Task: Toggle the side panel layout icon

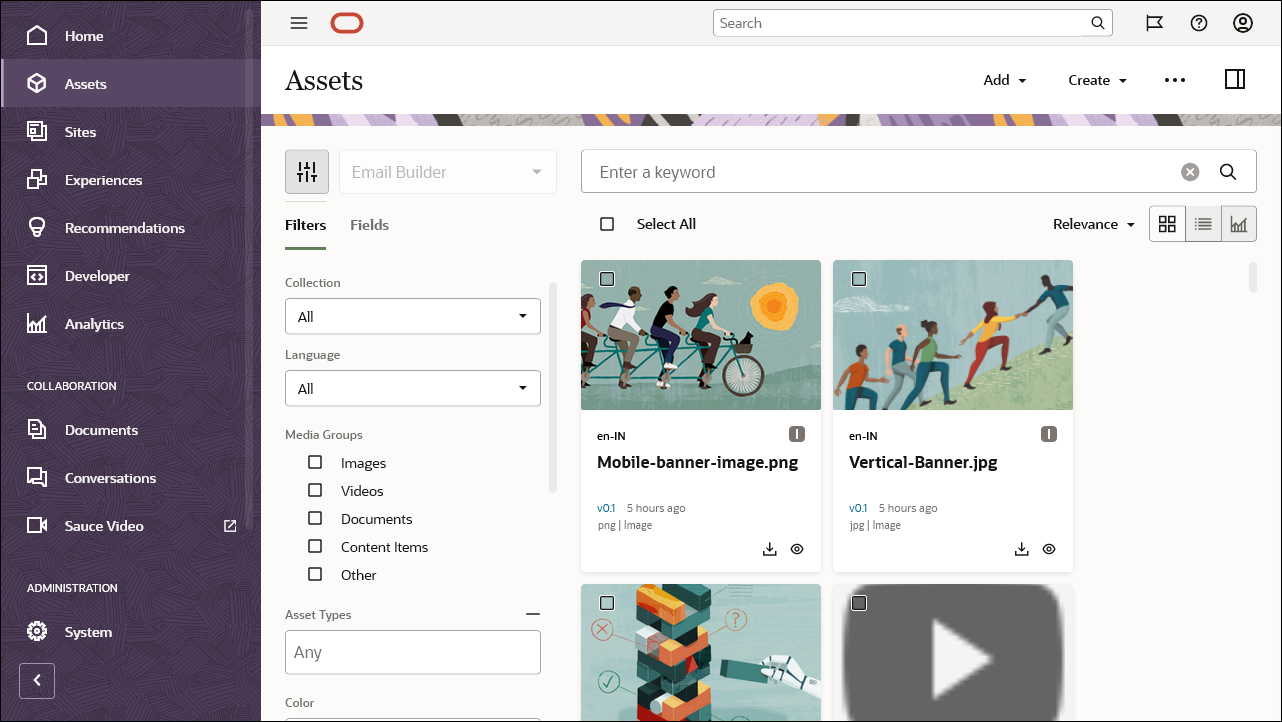Action: [1235, 78]
